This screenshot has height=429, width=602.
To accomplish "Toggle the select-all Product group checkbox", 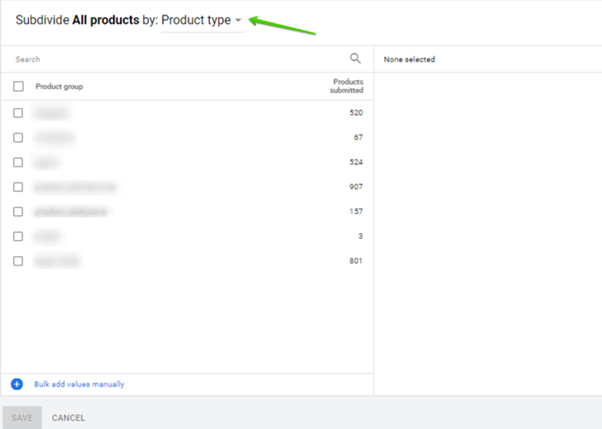I will (18, 87).
